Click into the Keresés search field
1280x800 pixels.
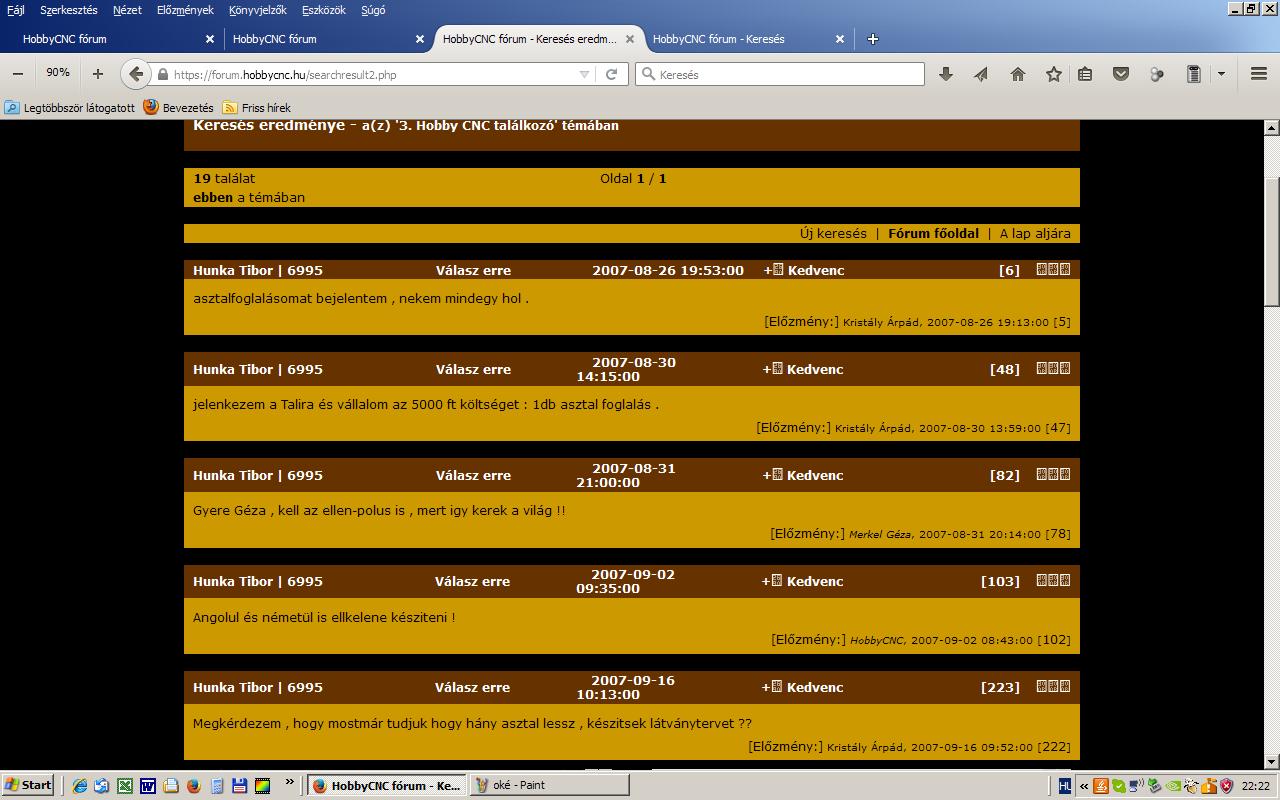click(x=788, y=74)
